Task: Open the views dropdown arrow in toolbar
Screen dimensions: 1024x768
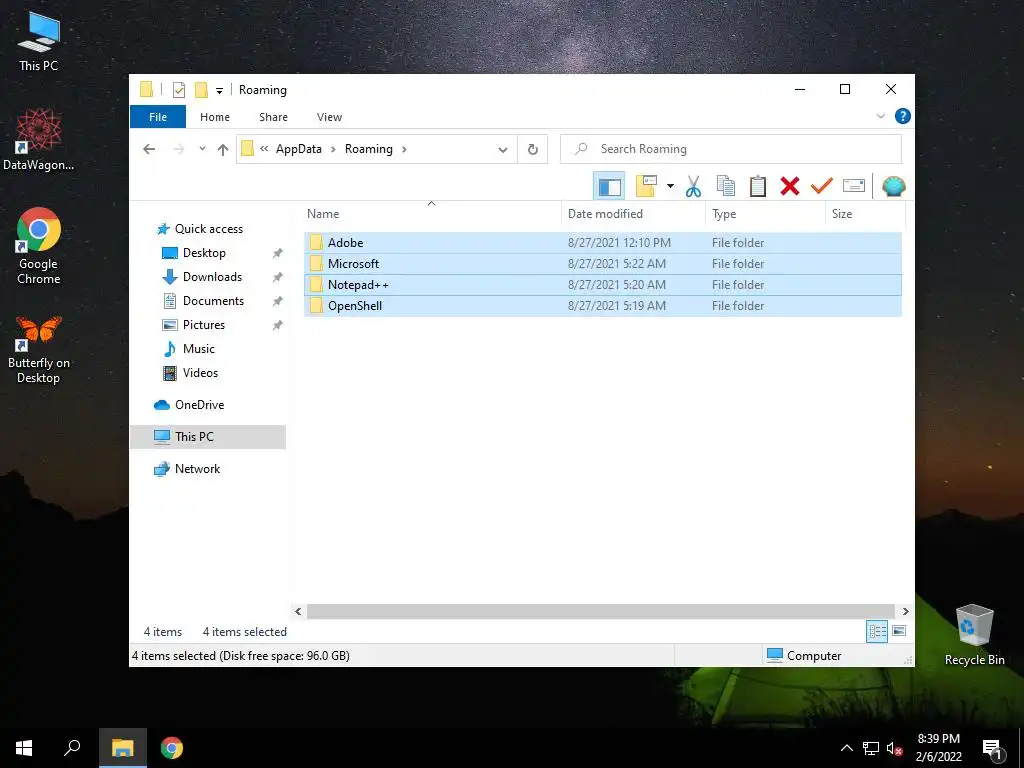Action: point(670,187)
